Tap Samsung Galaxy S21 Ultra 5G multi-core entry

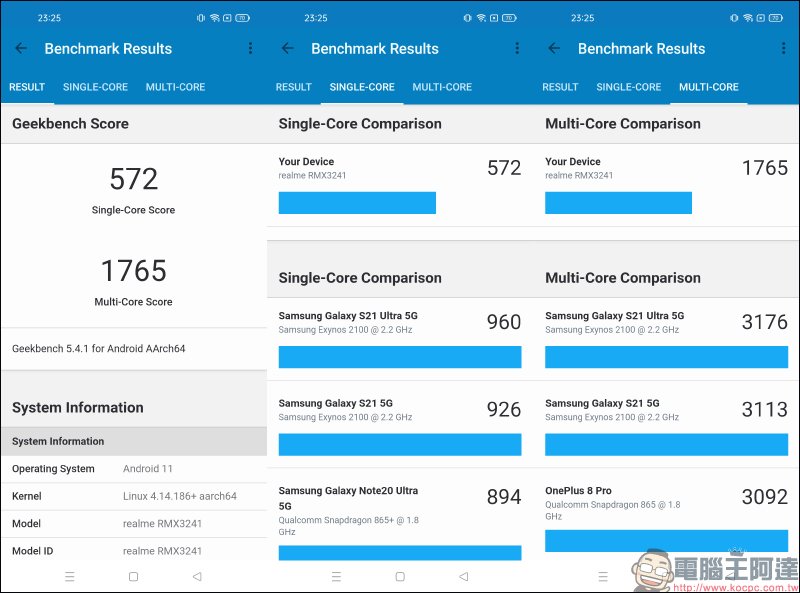click(666, 339)
